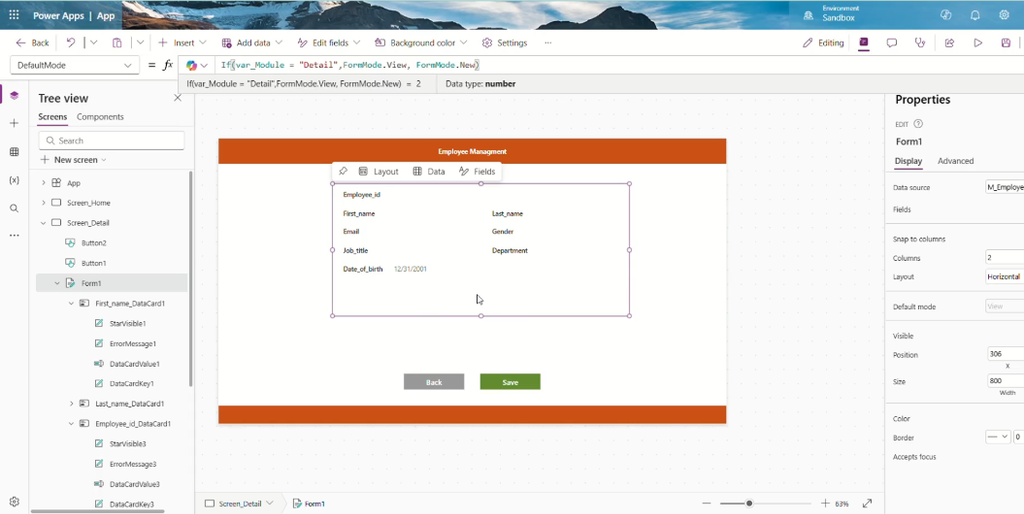This screenshot has height=514, width=1024.
Task: Click the gray Back button on canvas
Action: pyautogui.click(x=434, y=382)
